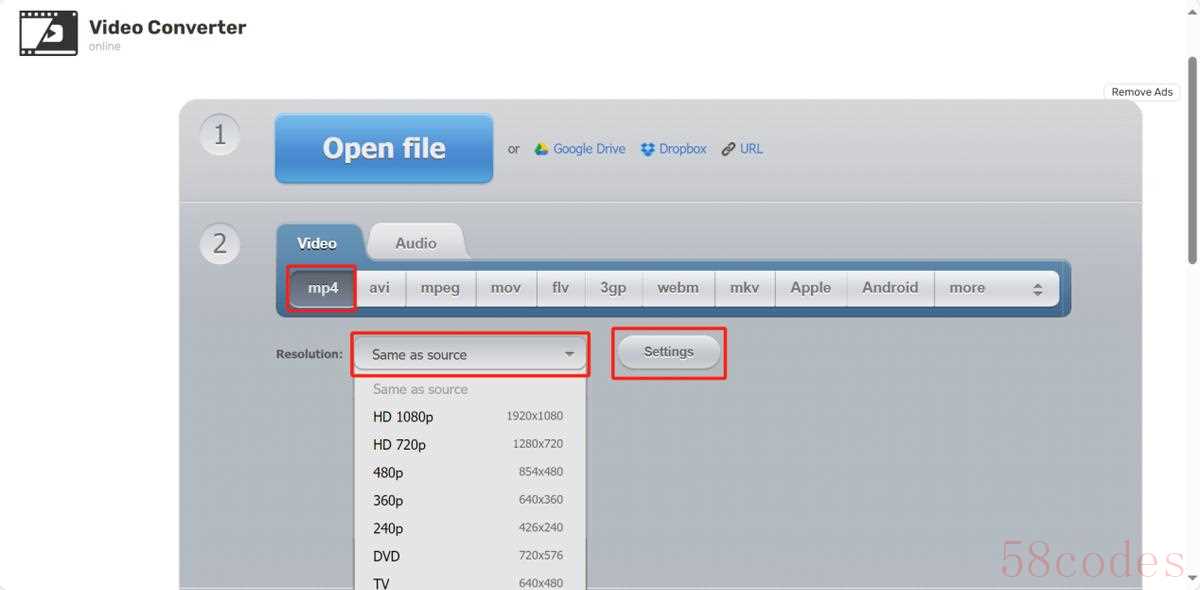Click the URL chain link icon
The height and width of the screenshot is (590, 1200).
[729, 149]
